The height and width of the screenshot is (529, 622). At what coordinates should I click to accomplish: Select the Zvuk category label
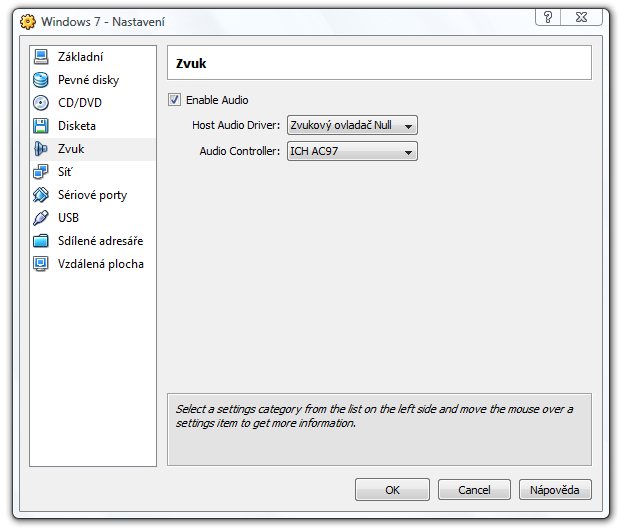click(x=71, y=149)
